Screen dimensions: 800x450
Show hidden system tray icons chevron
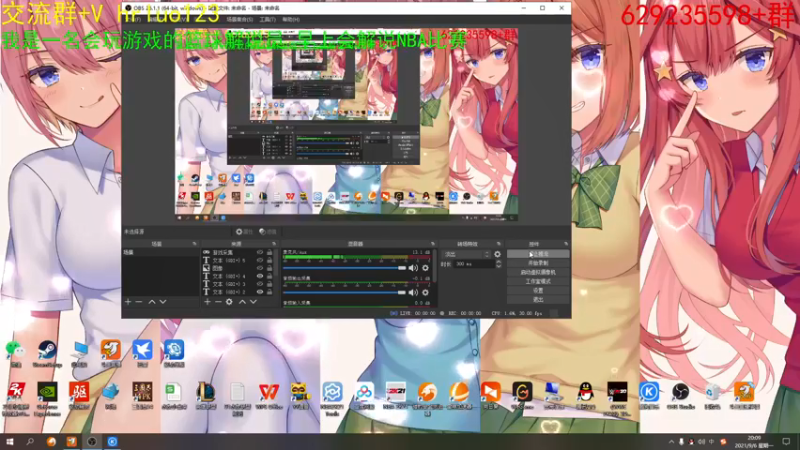point(671,442)
